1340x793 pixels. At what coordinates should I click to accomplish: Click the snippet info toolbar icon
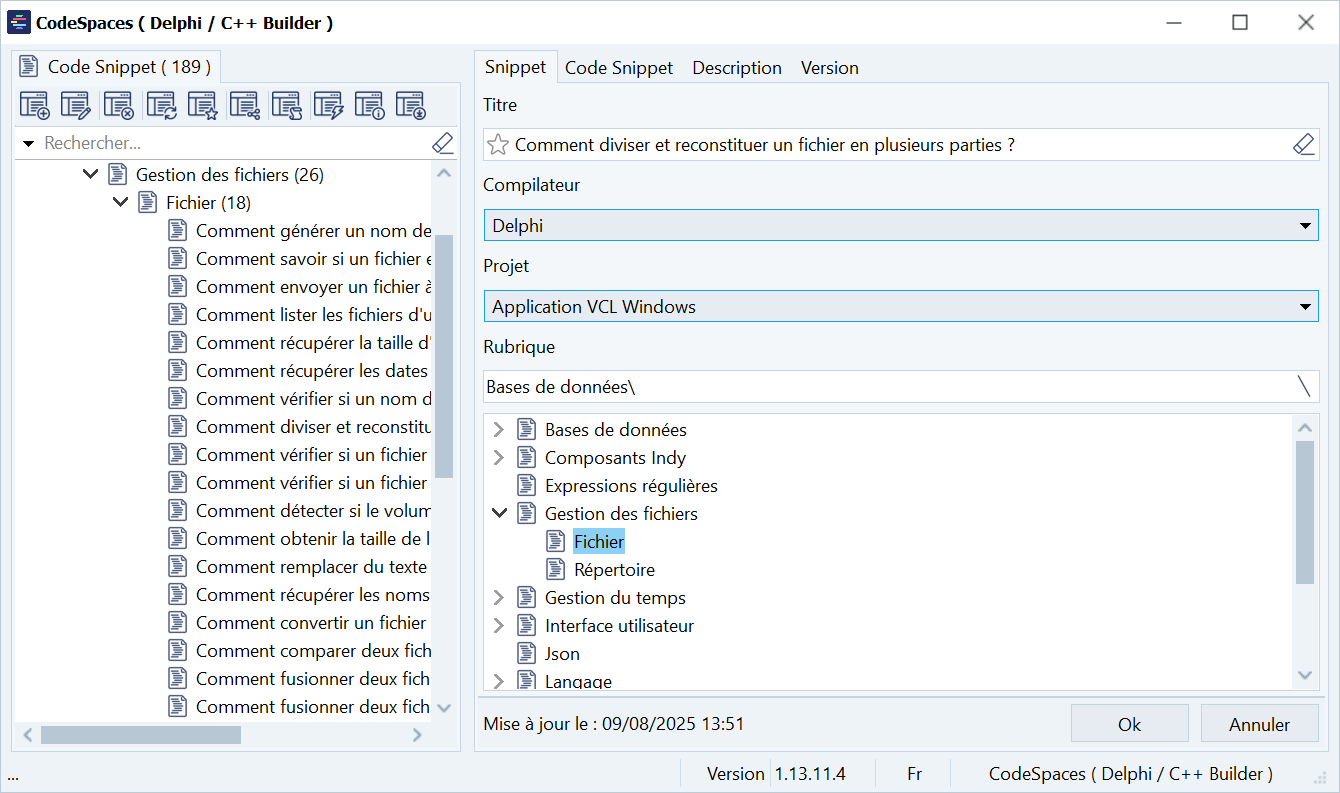[x=370, y=105]
